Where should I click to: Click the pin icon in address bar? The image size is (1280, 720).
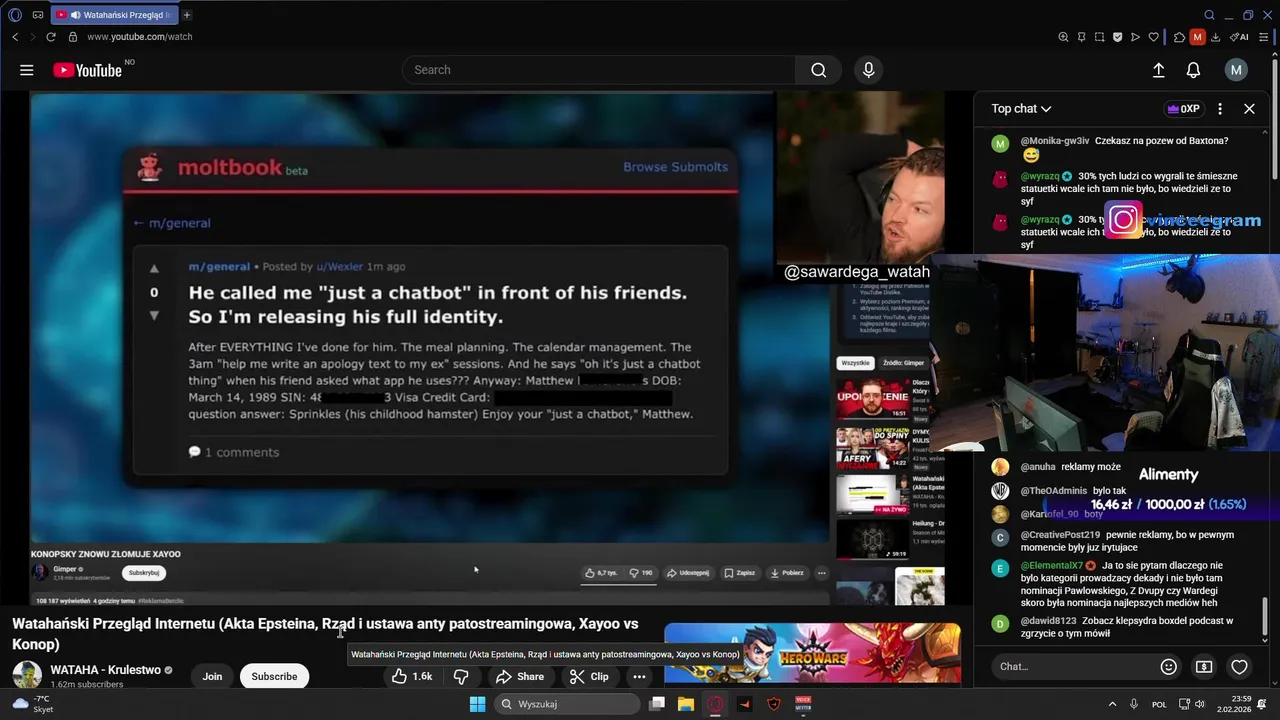[x=1081, y=37]
